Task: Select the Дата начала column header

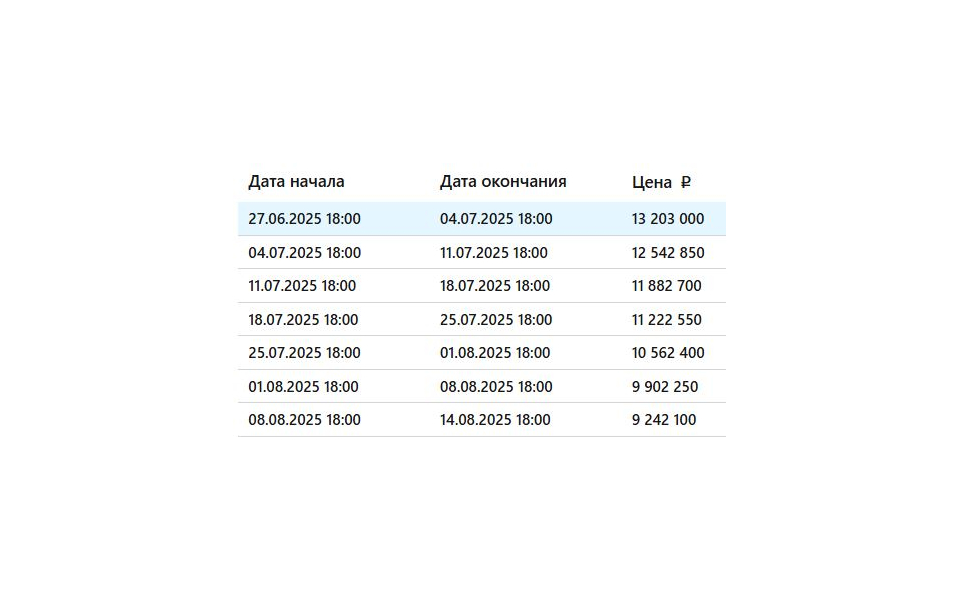Action: click(296, 181)
